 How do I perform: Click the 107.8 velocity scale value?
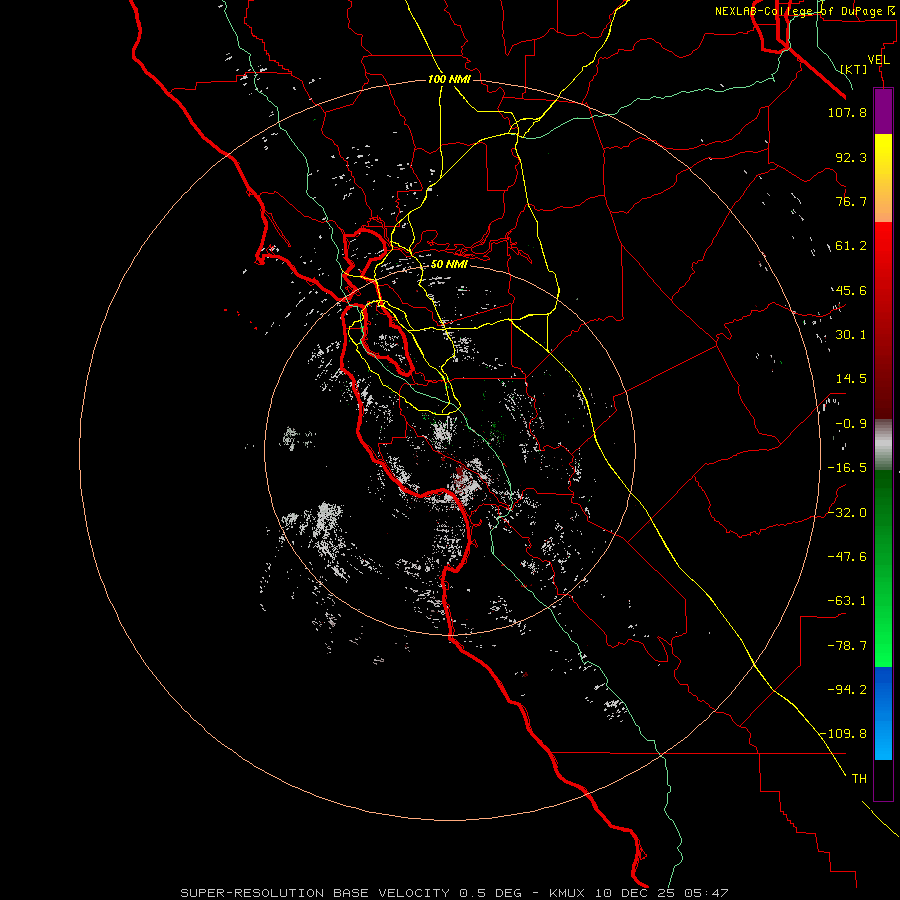tap(847, 112)
